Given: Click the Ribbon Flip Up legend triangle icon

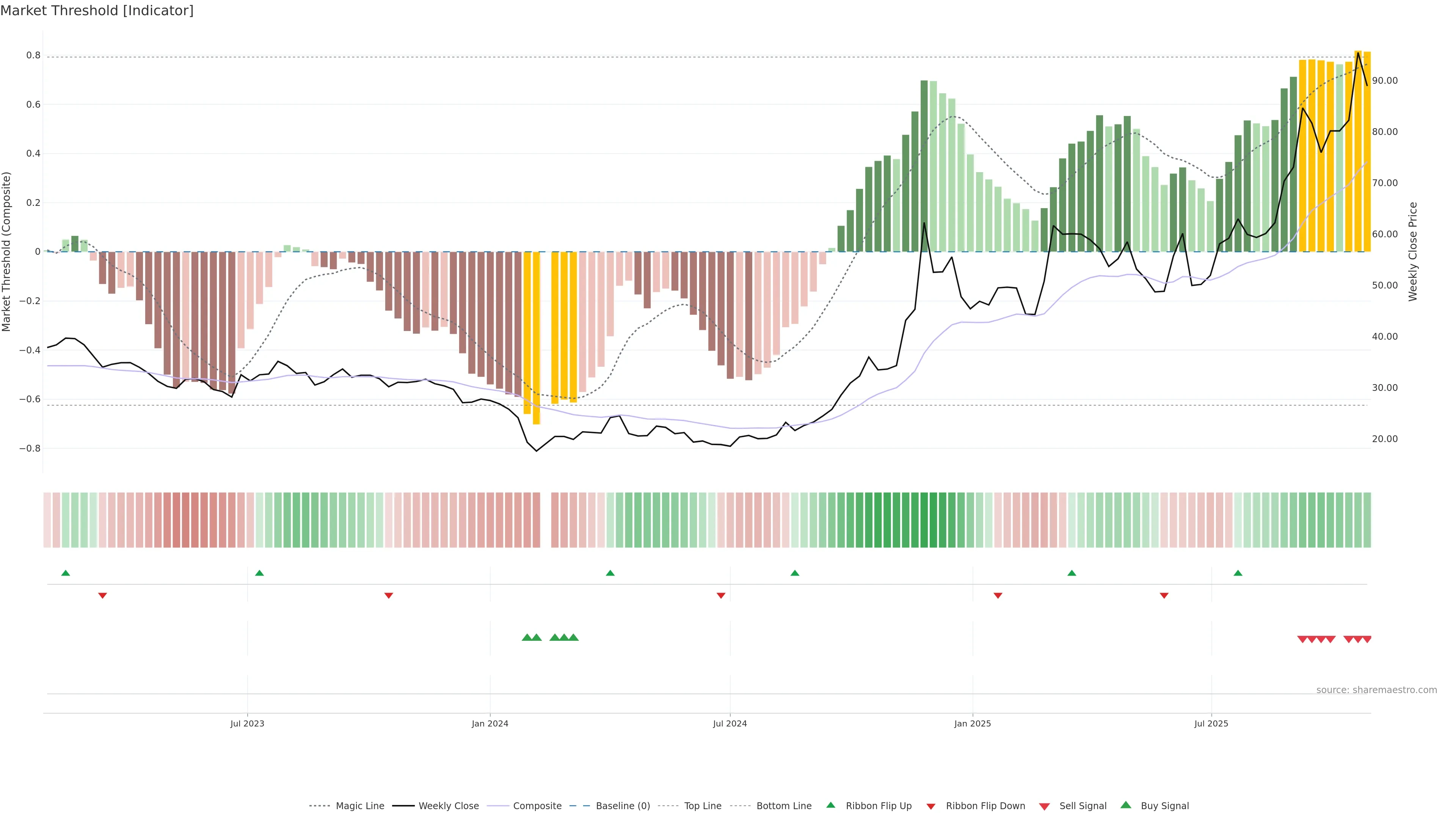Looking at the screenshot, I should click(830, 805).
